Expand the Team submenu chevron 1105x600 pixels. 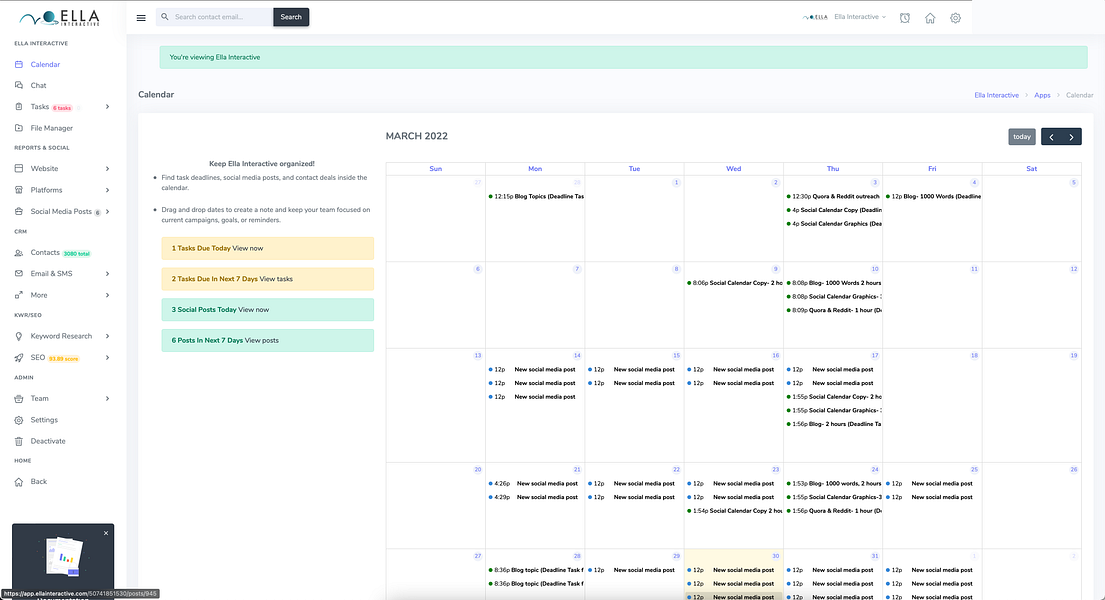107,398
